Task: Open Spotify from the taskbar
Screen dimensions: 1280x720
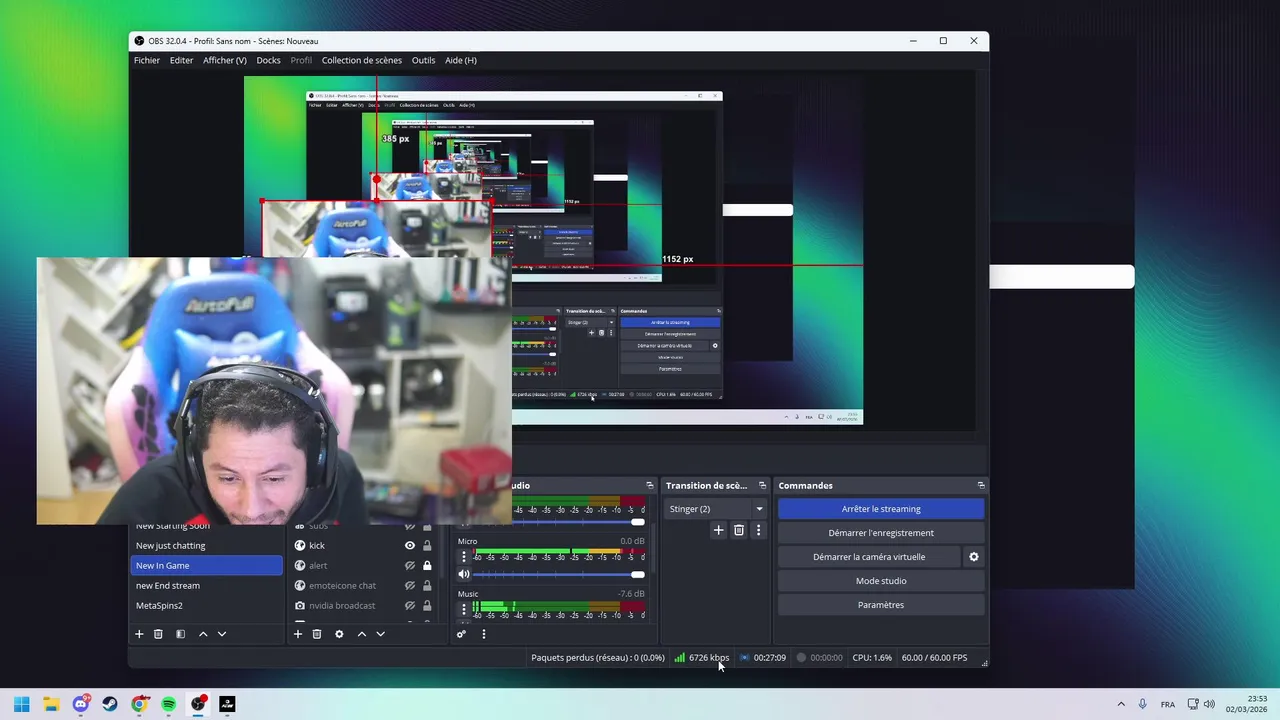Action: click(x=169, y=704)
